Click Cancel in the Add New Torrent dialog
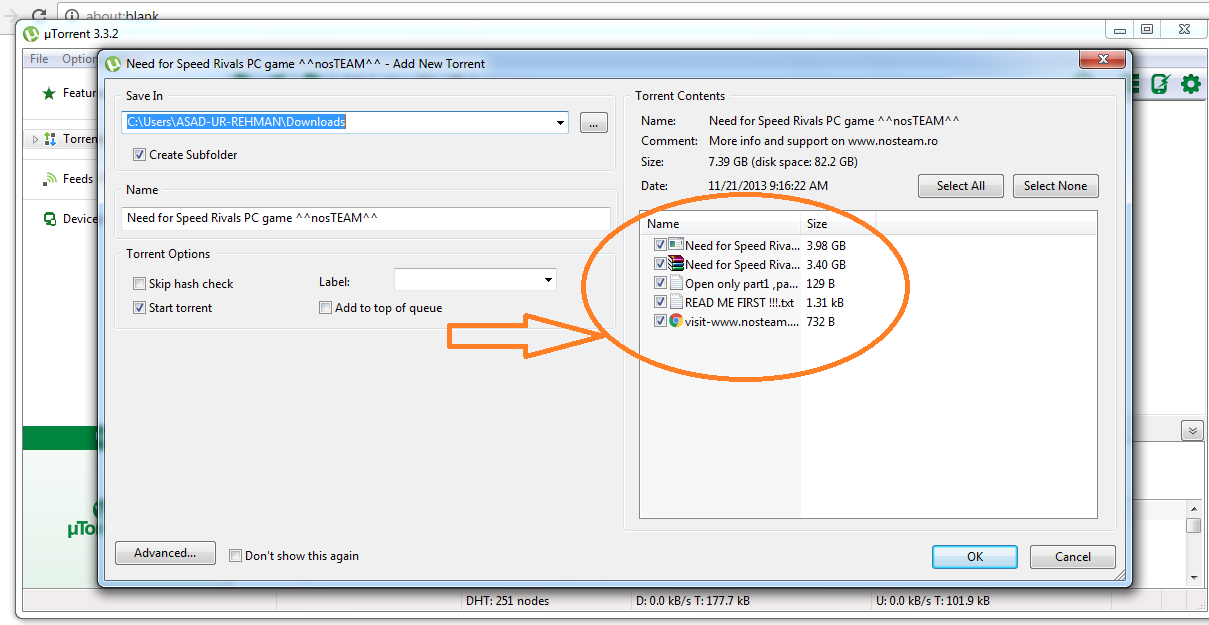Viewport: 1209px width, 625px height. coord(1073,557)
